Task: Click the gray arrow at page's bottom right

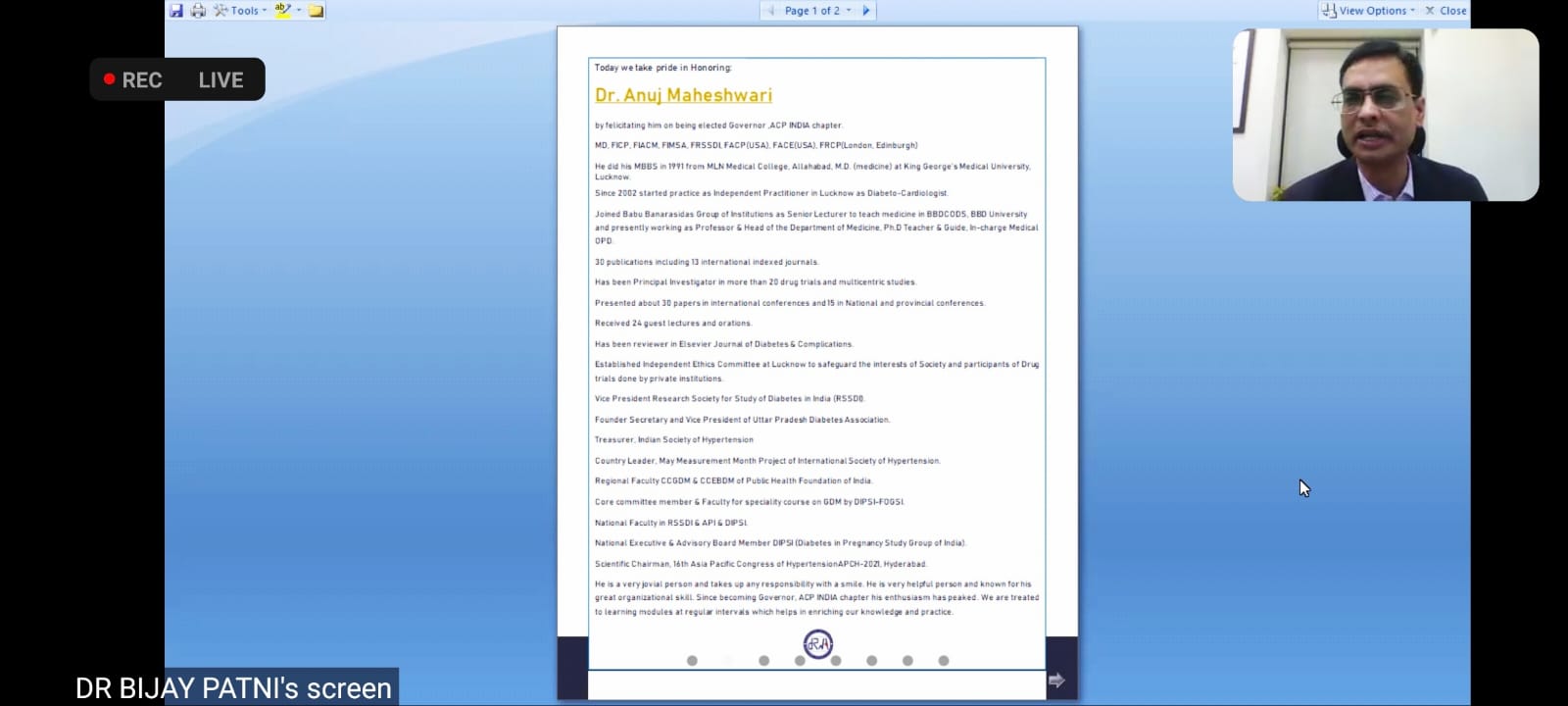Action: pos(1056,680)
